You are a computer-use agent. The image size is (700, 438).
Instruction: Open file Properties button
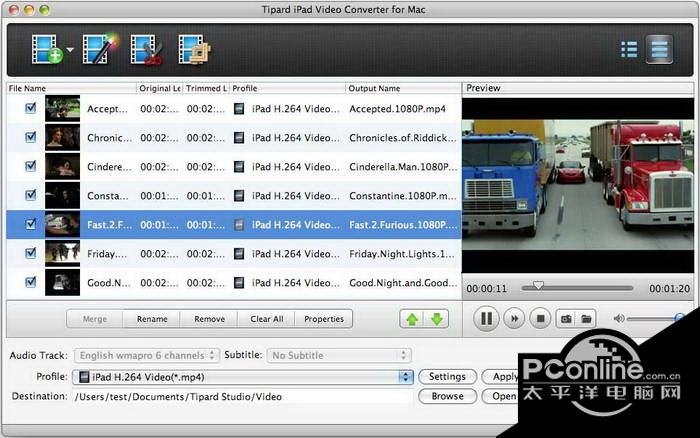point(324,319)
